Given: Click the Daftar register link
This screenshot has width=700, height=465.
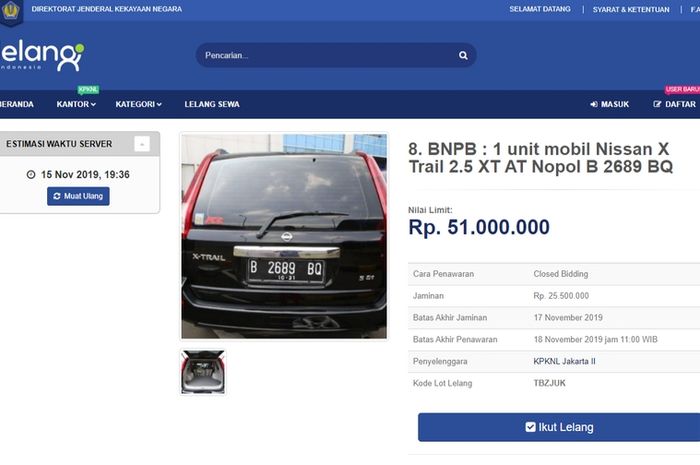Looking at the screenshot, I should tap(675, 104).
